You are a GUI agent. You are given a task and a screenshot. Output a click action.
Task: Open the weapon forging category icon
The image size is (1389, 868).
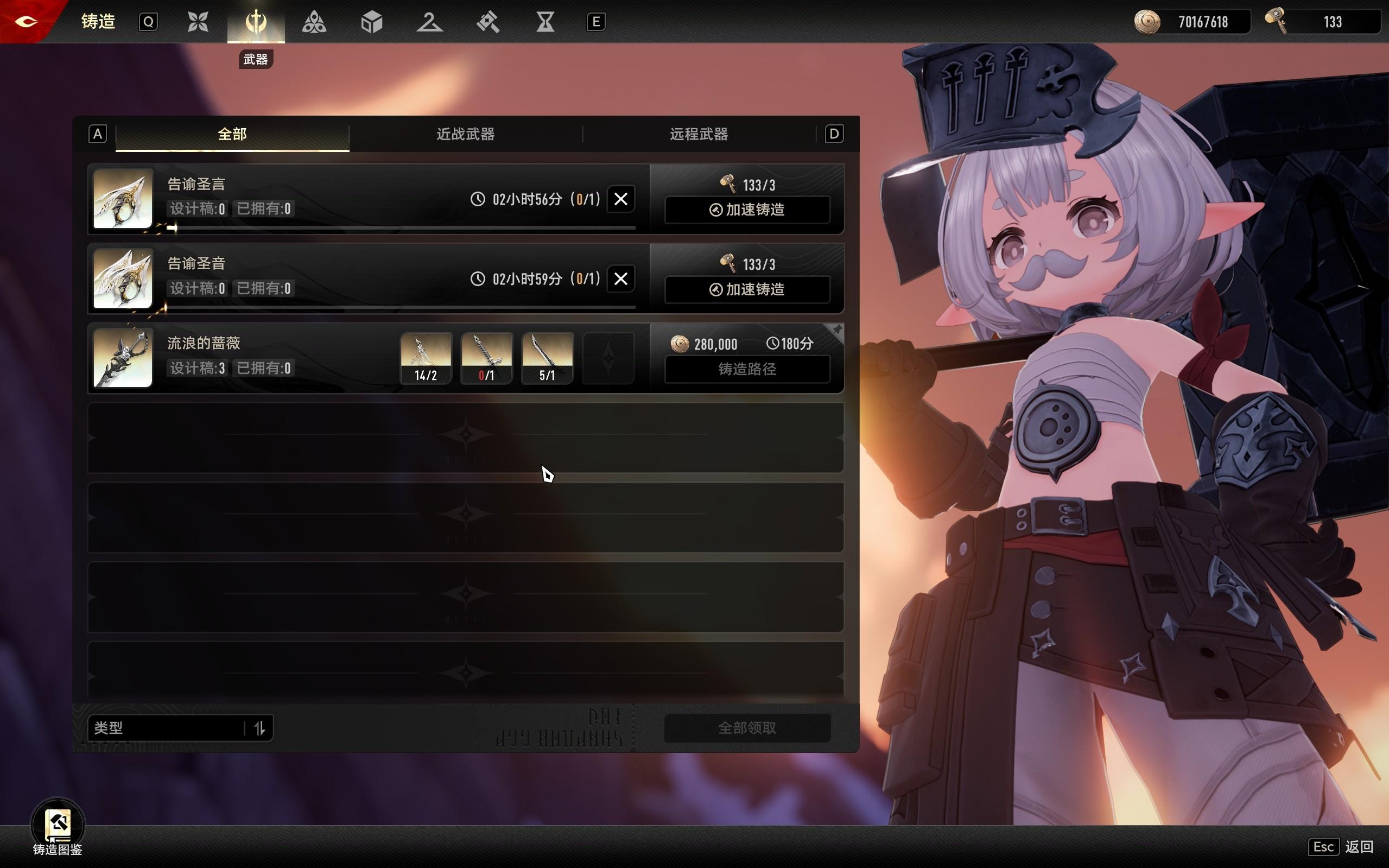pos(256,22)
